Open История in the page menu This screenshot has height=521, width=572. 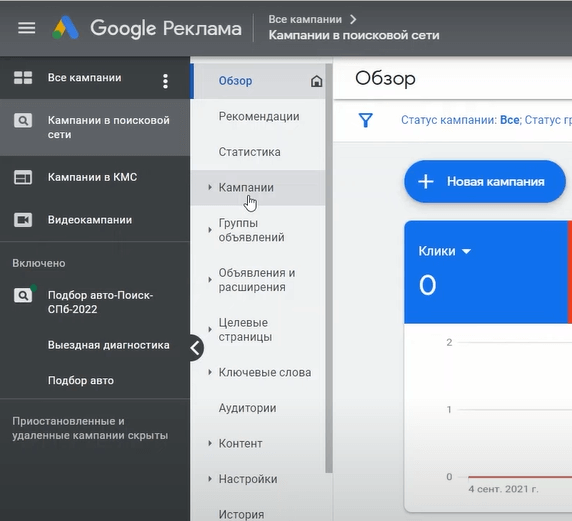pos(258,514)
